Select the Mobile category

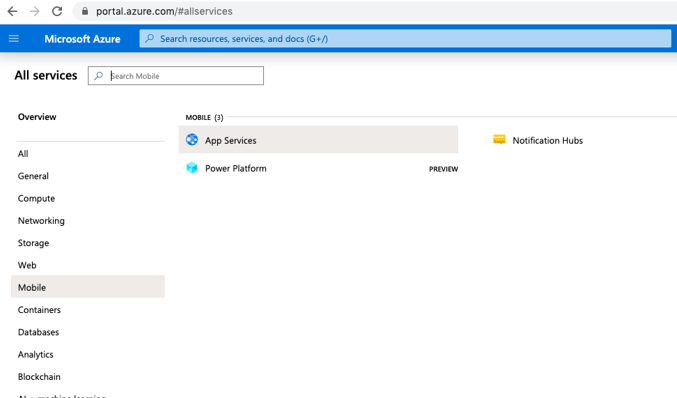(x=88, y=287)
